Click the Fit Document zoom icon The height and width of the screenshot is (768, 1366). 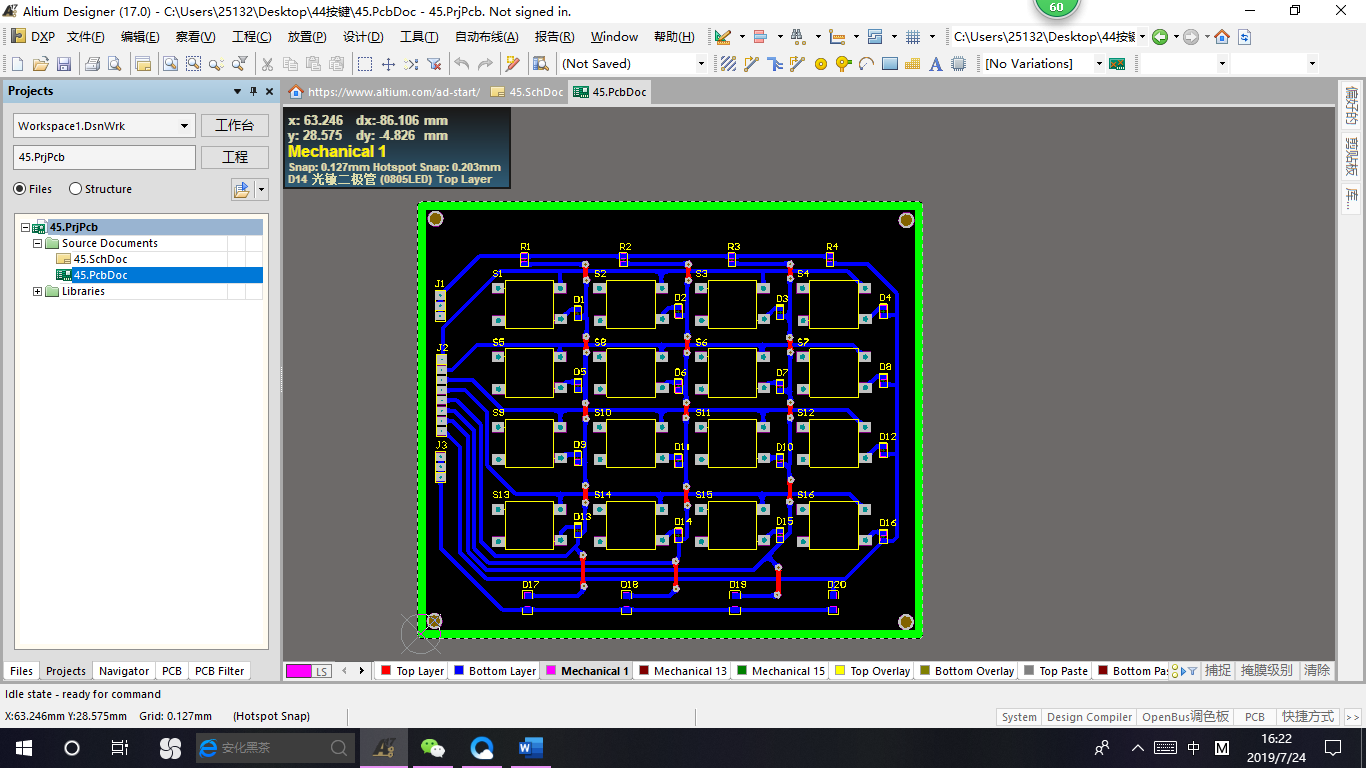(x=170, y=64)
